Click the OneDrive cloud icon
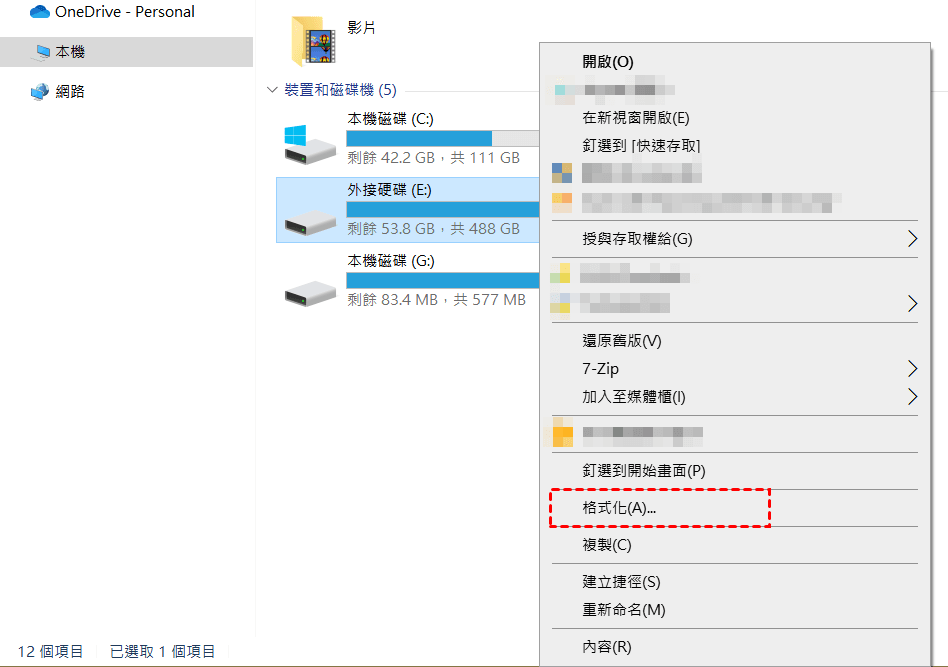This screenshot has height=667, width=948. (40, 11)
